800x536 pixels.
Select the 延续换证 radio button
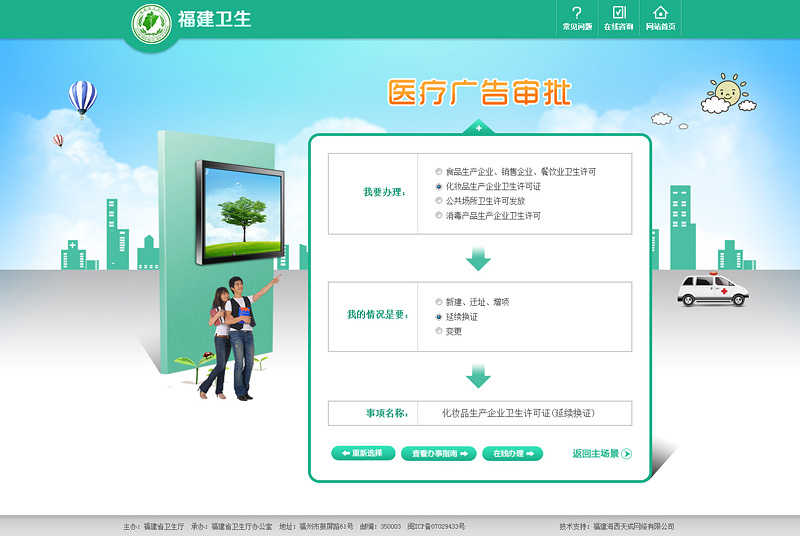[438, 317]
